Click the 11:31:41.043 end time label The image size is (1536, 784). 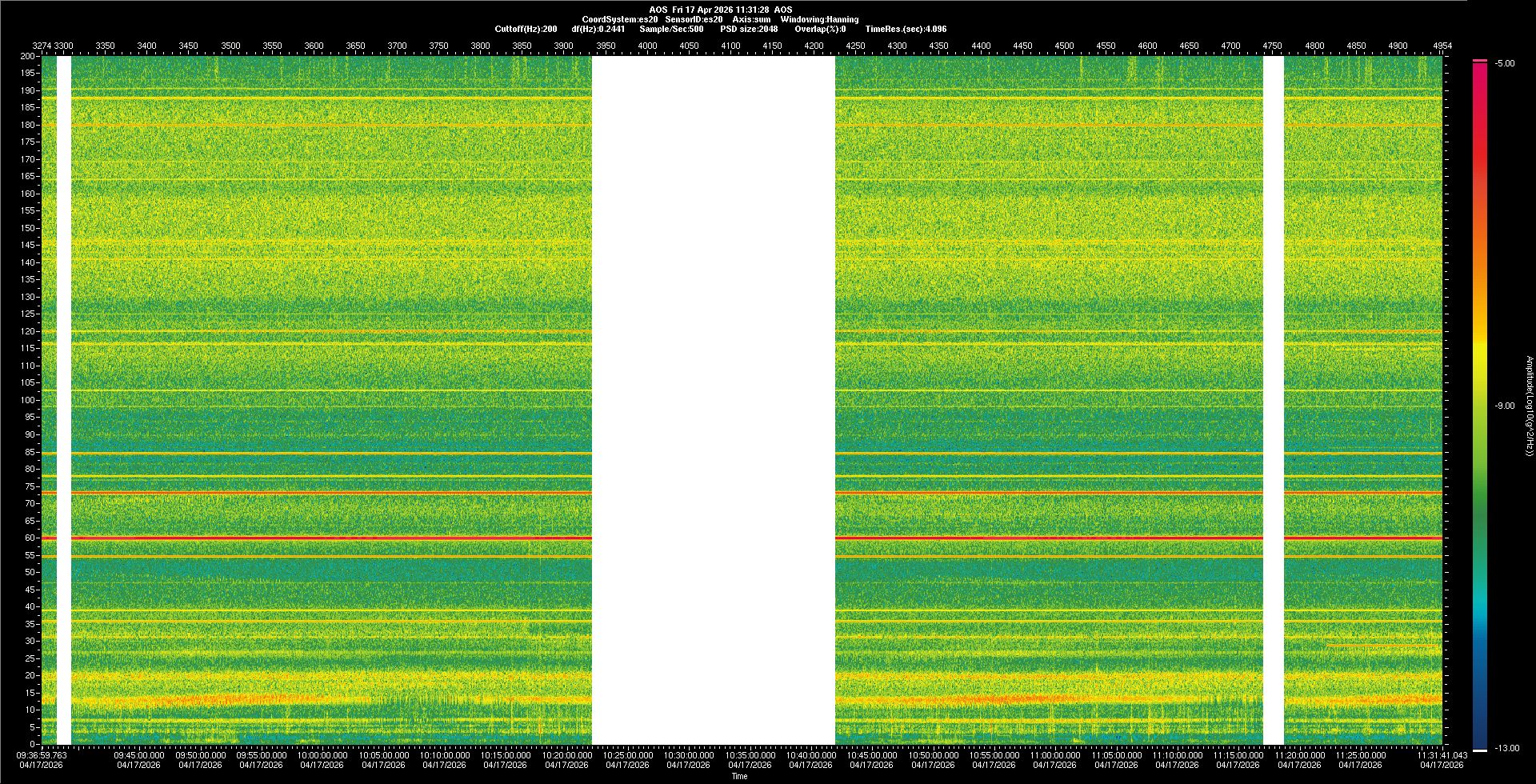point(1442,755)
